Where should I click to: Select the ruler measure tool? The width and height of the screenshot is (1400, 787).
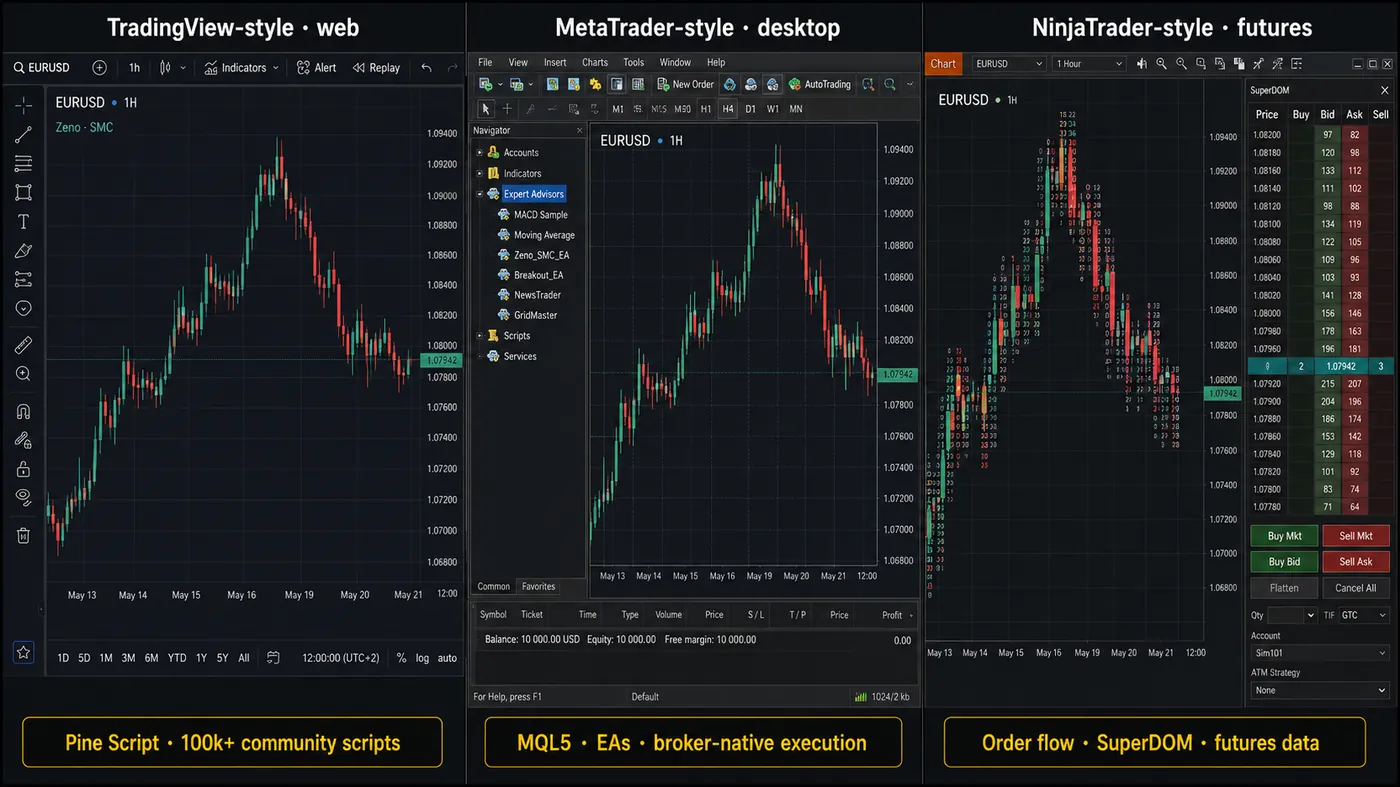tap(23, 345)
